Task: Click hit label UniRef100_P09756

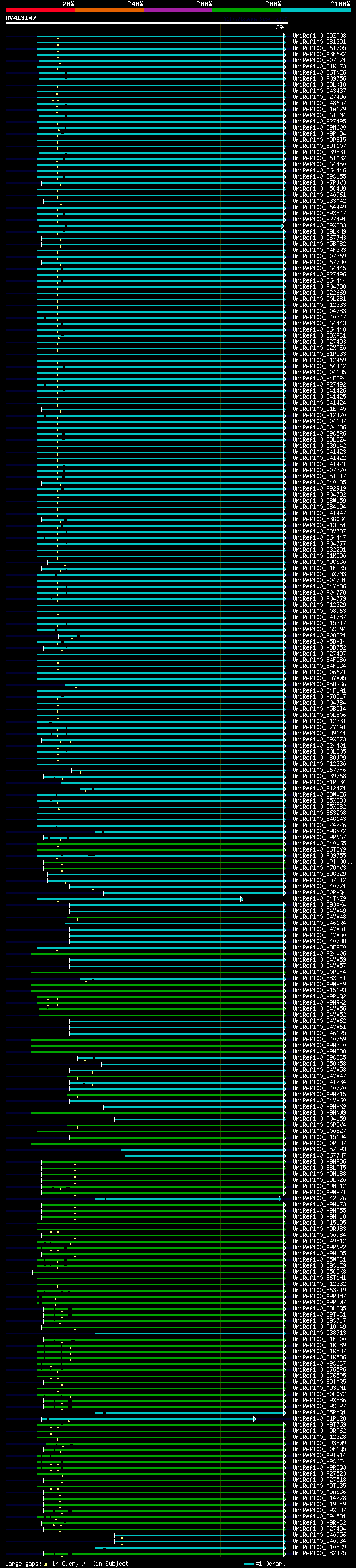Action: (x=319, y=78)
